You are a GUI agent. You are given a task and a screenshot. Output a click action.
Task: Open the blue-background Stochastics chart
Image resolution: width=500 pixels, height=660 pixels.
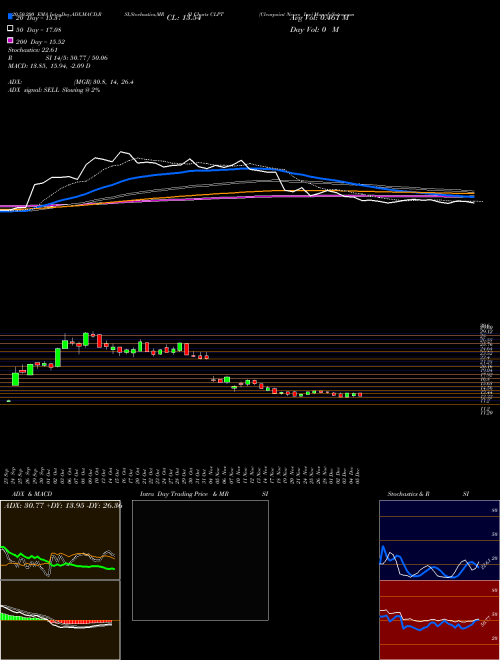(x=439, y=540)
